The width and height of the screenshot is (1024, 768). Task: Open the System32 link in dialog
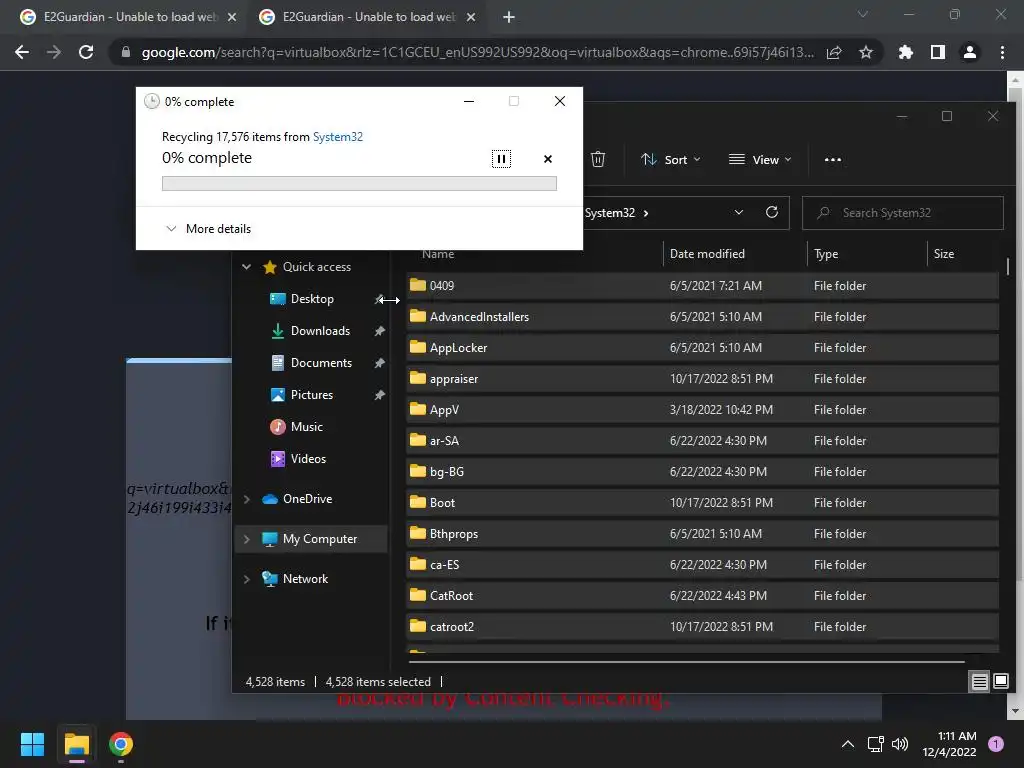pyautogui.click(x=338, y=136)
